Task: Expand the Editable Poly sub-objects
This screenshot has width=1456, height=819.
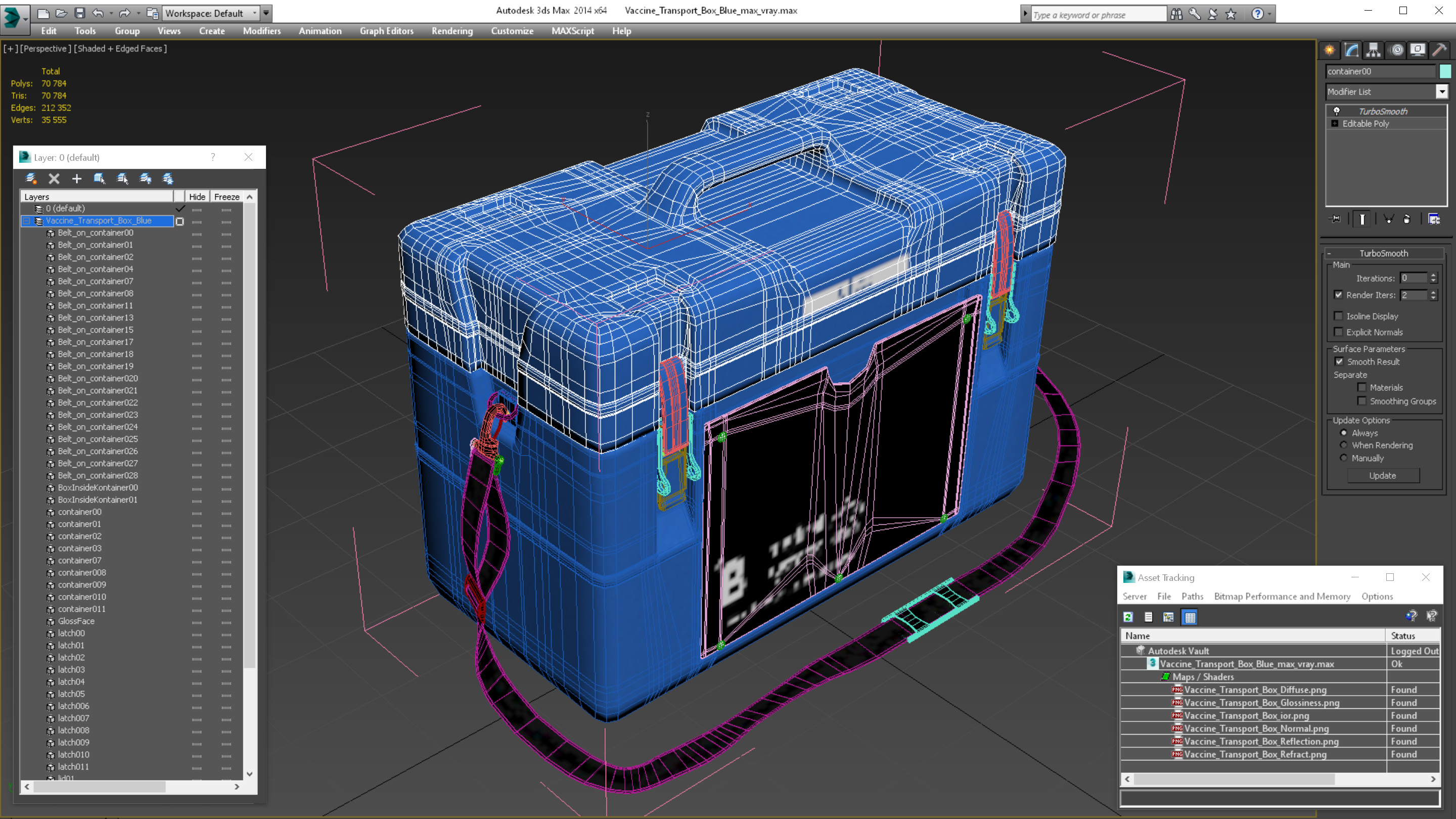Action: coord(1335,124)
